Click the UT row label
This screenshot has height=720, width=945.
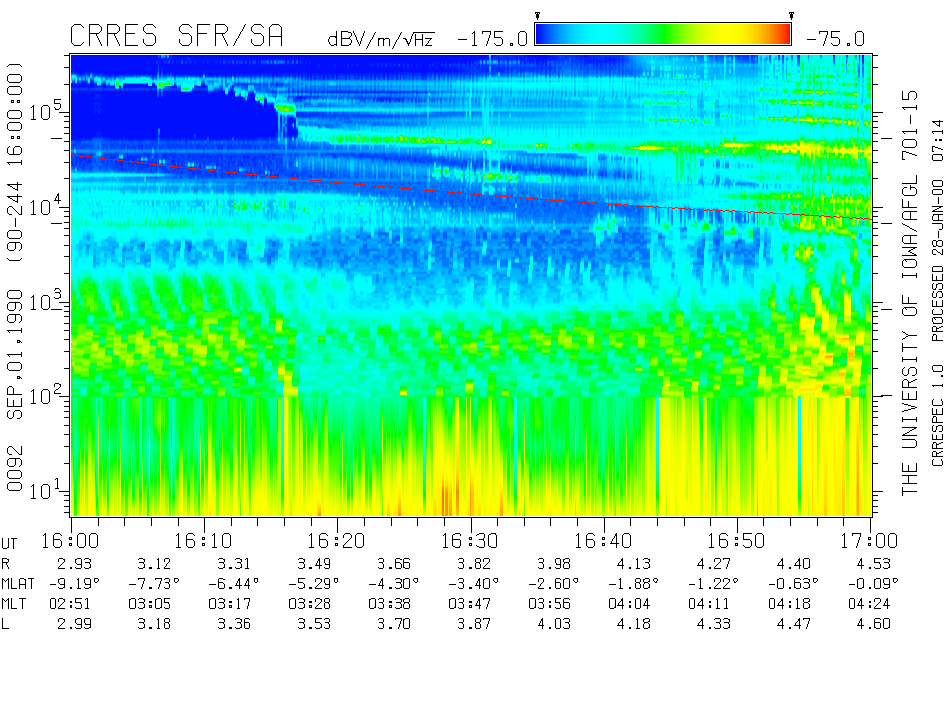10,541
